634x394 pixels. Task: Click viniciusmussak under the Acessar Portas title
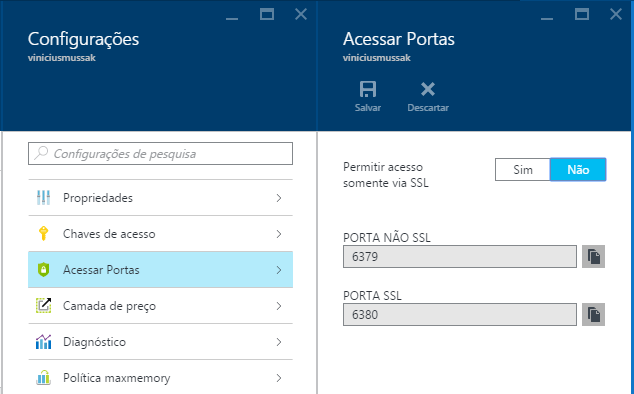tap(376, 57)
